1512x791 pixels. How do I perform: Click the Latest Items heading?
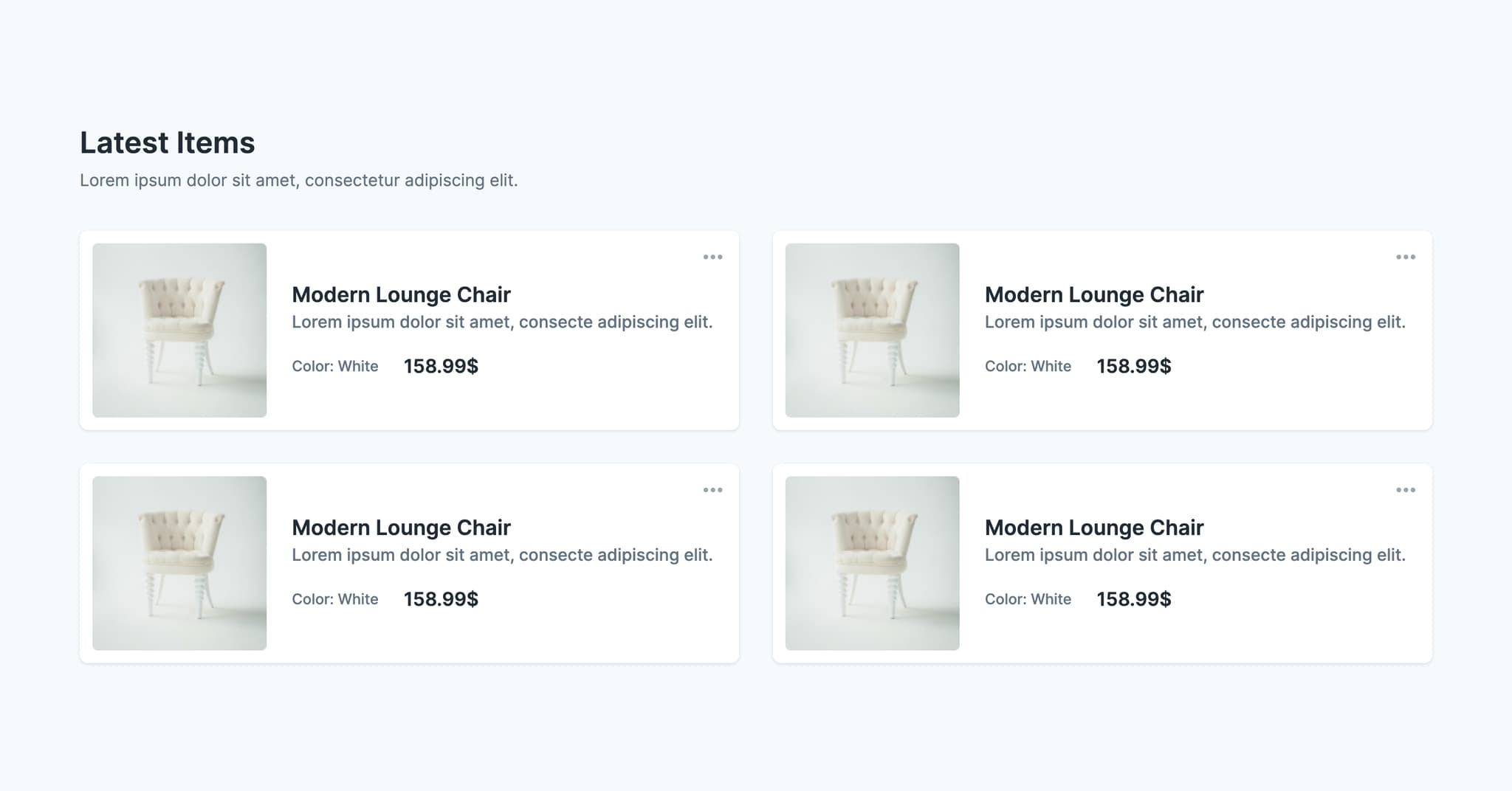coord(168,143)
